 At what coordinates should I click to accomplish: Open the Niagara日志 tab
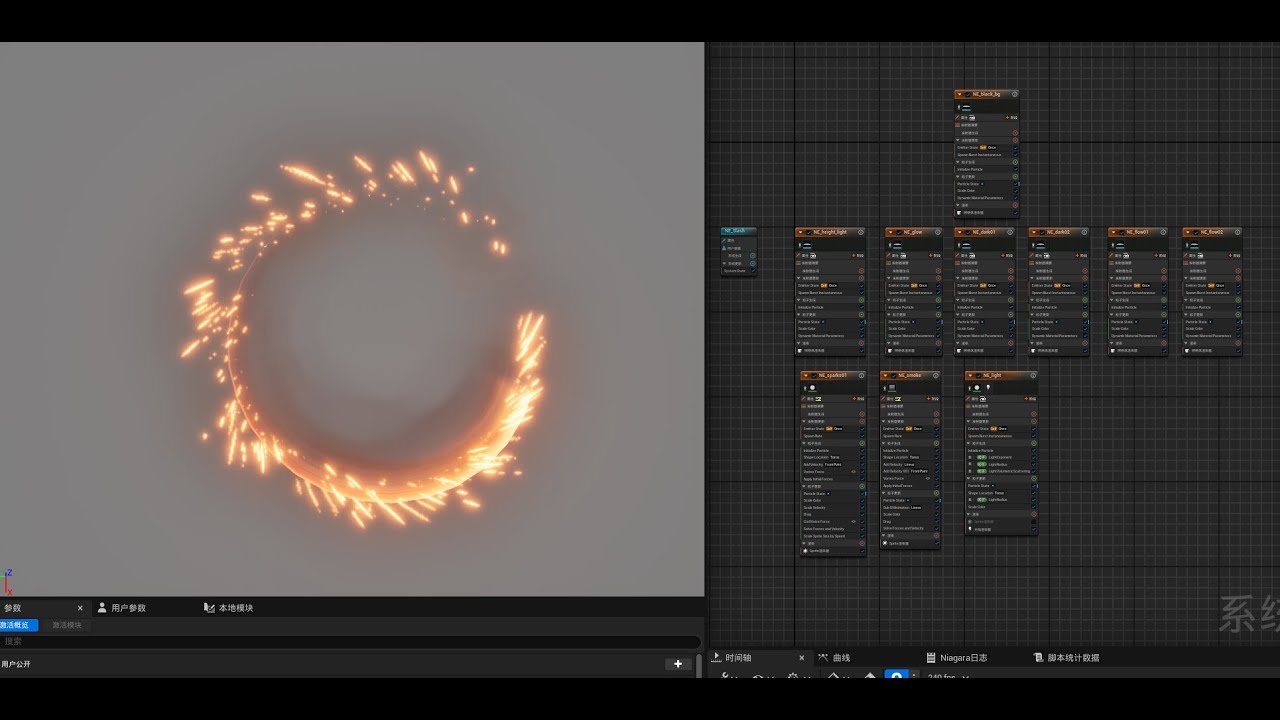[957, 658]
